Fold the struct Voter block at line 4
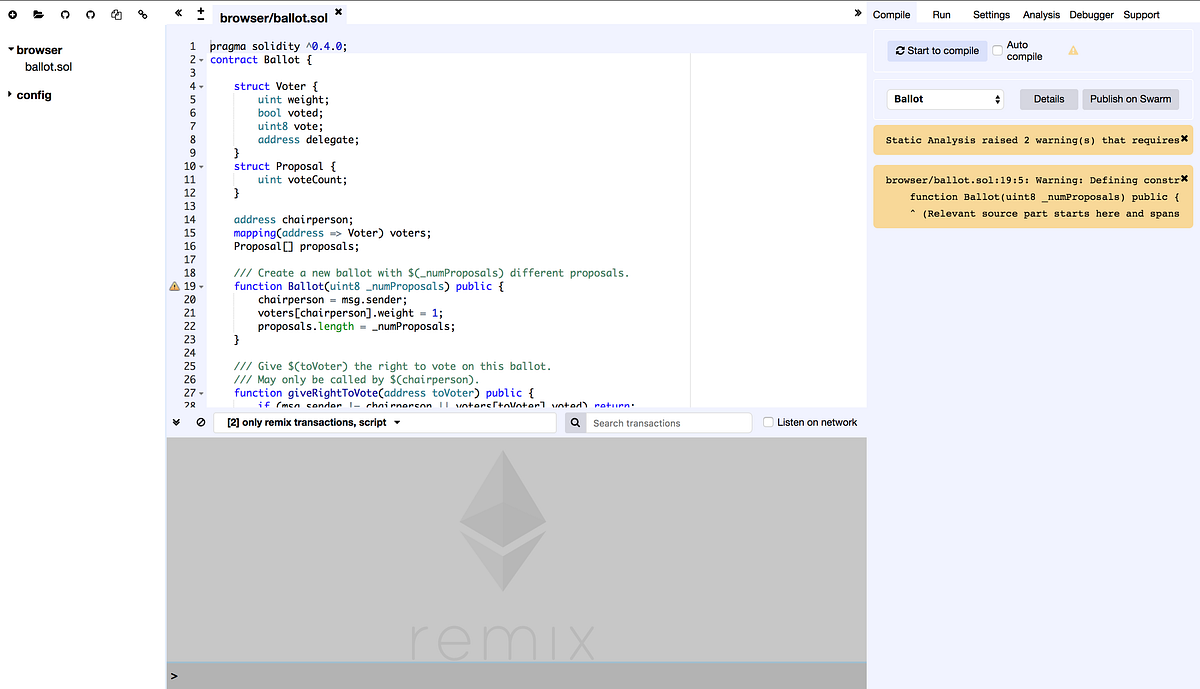Viewport: 1200px width, 689px height. (201, 87)
